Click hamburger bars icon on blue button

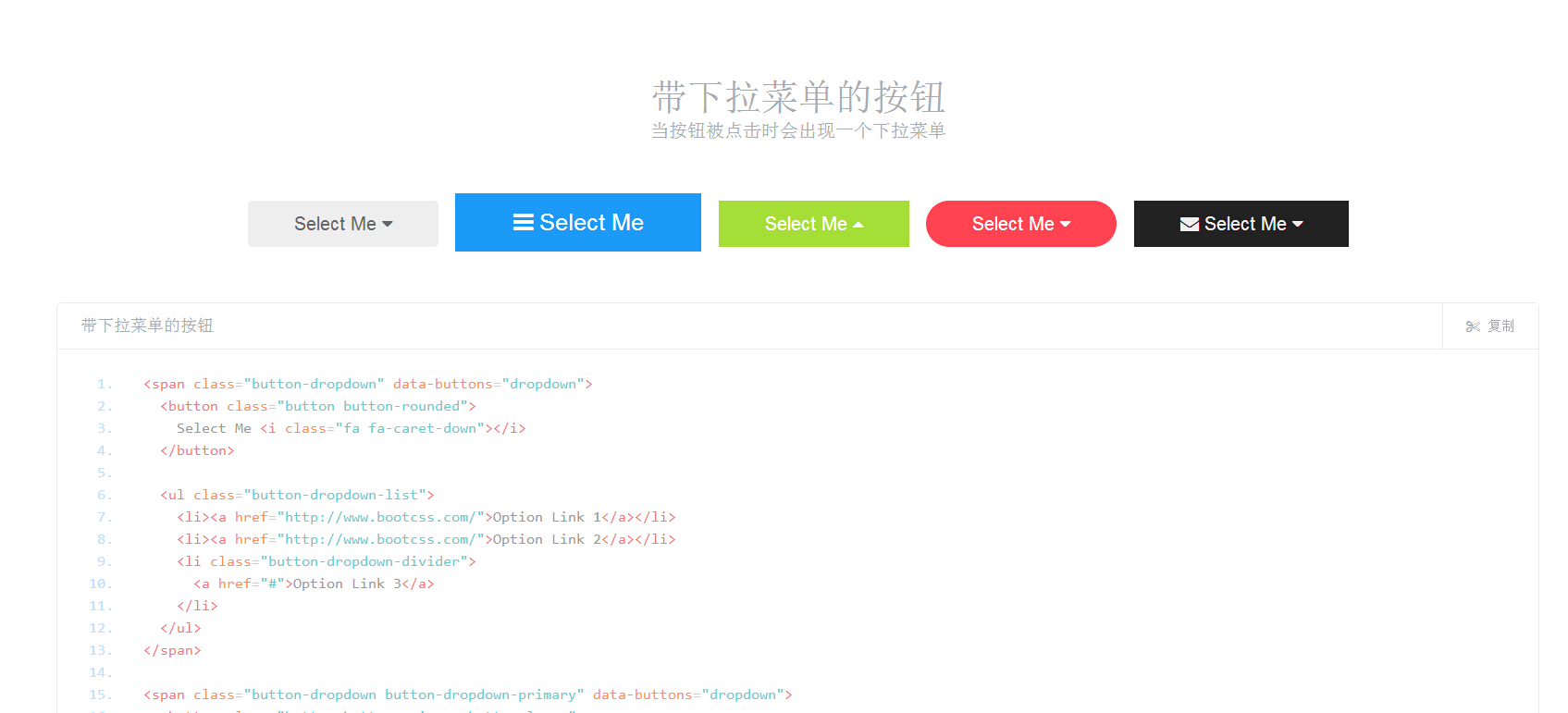(524, 222)
